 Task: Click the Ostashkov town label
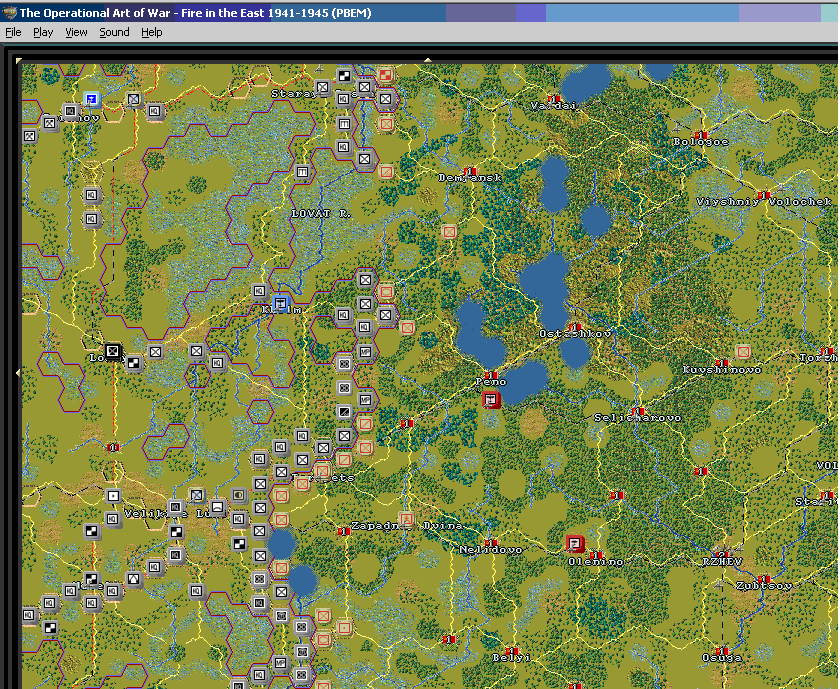(575, 333)
